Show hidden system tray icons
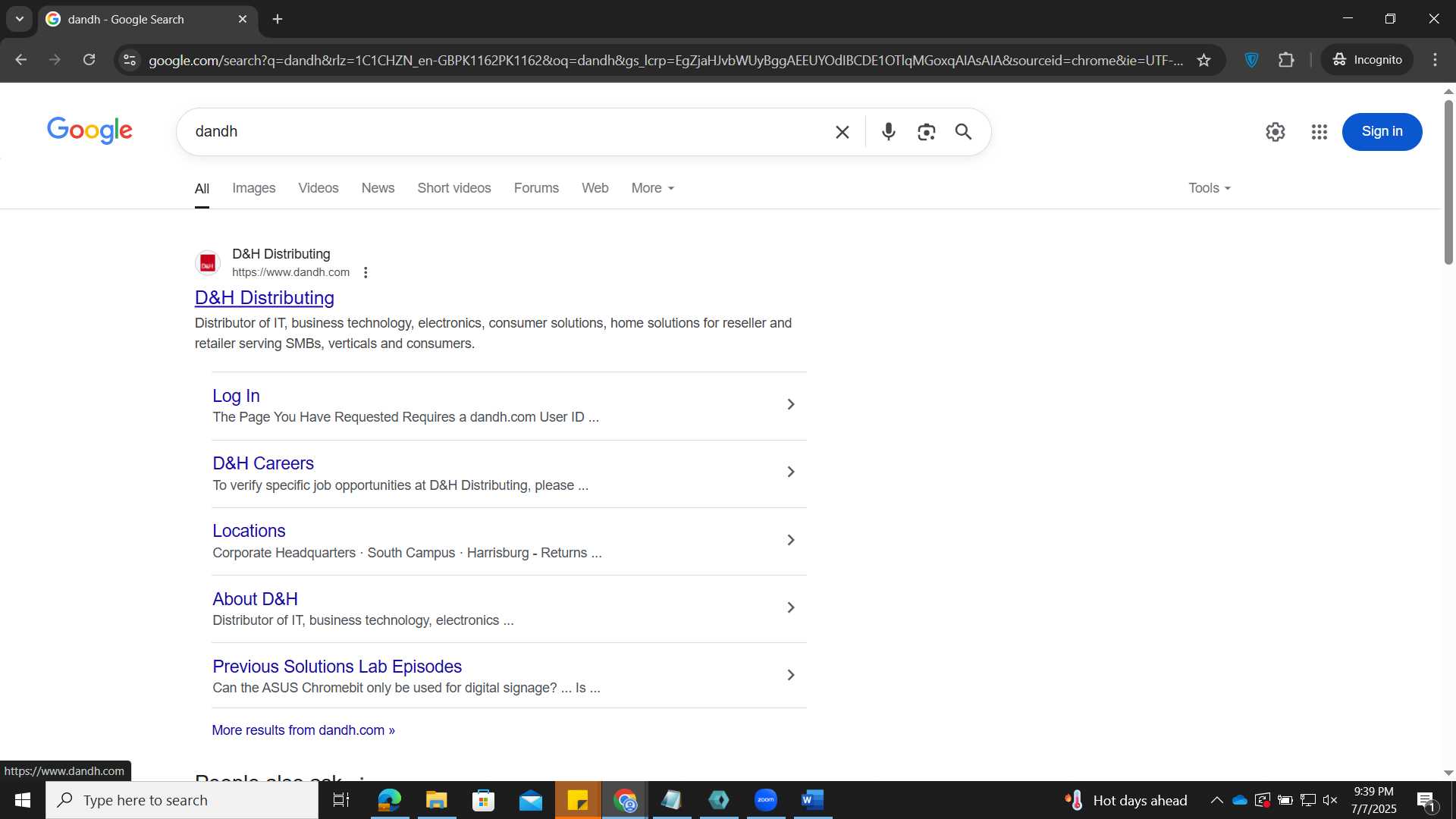 (1216, 800)
